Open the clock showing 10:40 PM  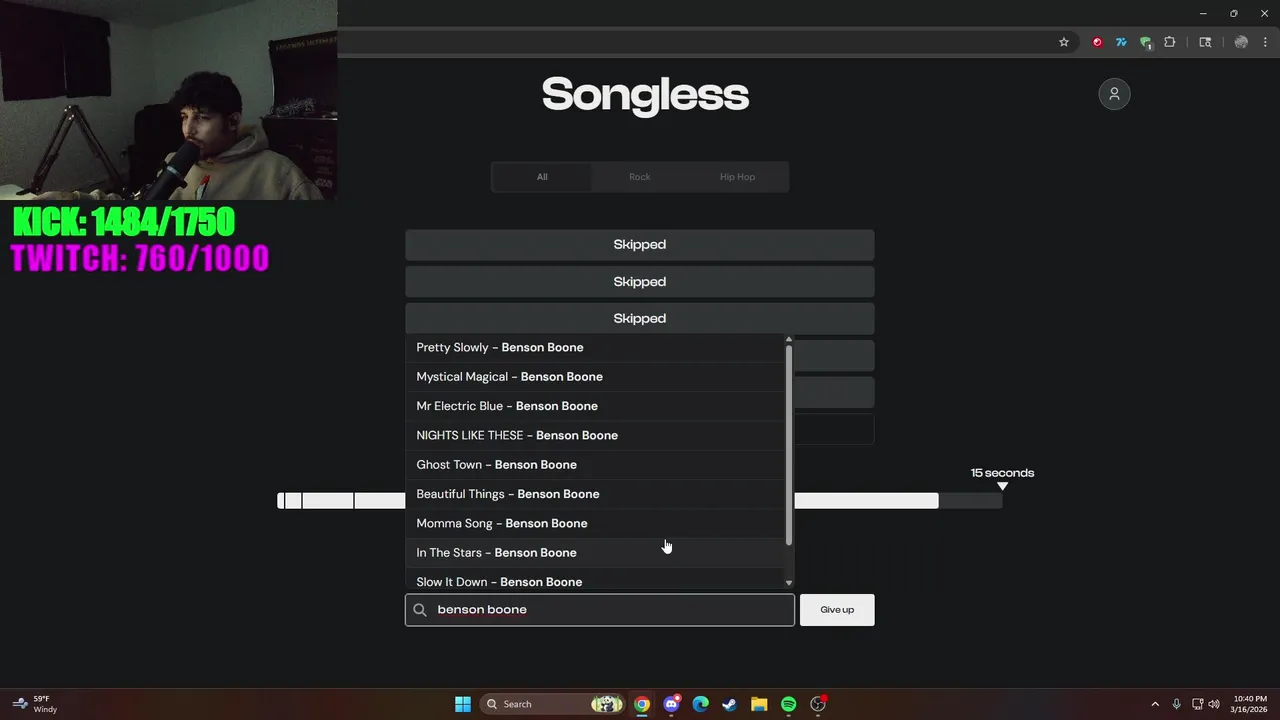[1250, 704]
